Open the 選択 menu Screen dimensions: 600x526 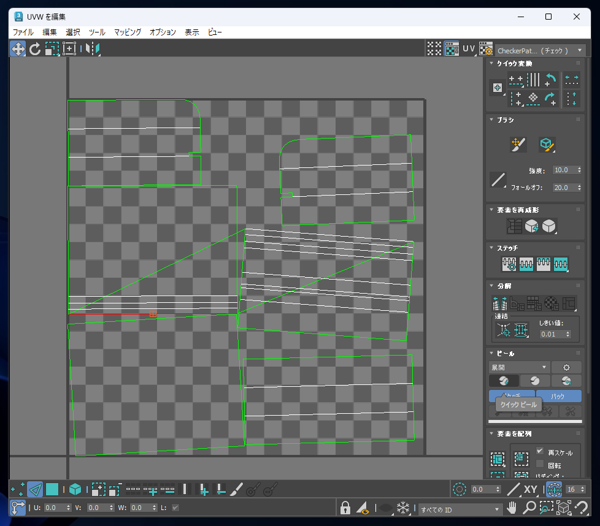point(73,32)
